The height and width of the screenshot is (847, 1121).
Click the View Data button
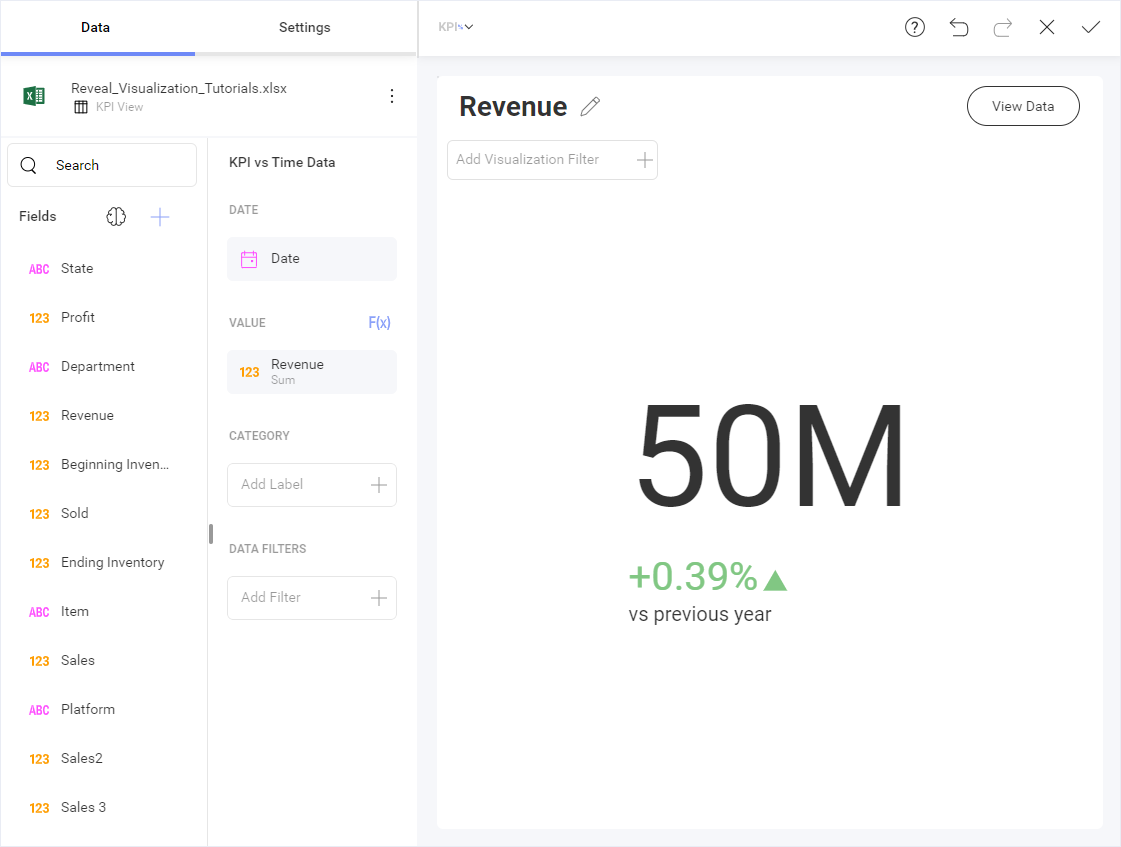(1023, 105)
